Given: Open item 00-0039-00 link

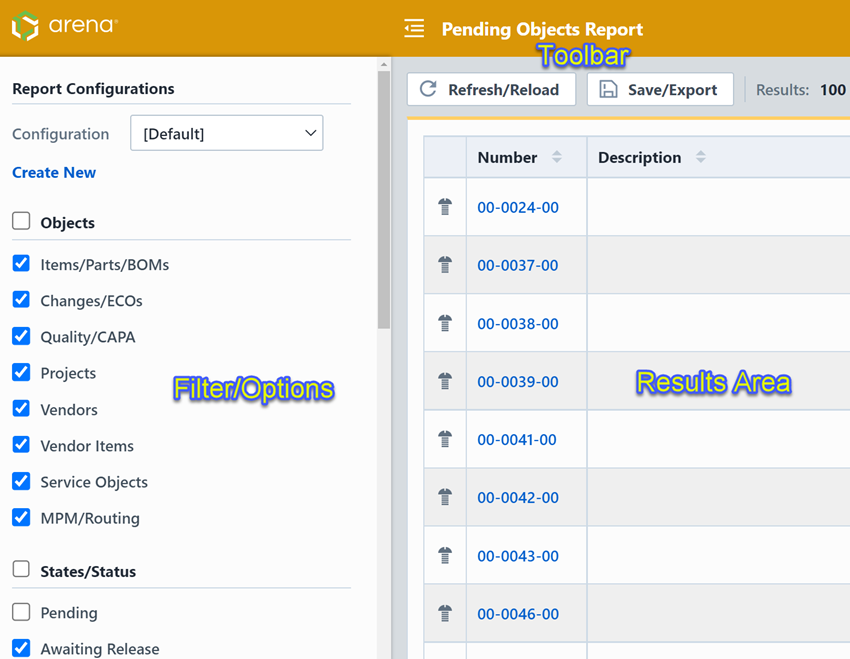Looking at the screenshot, I should (518, 382).
